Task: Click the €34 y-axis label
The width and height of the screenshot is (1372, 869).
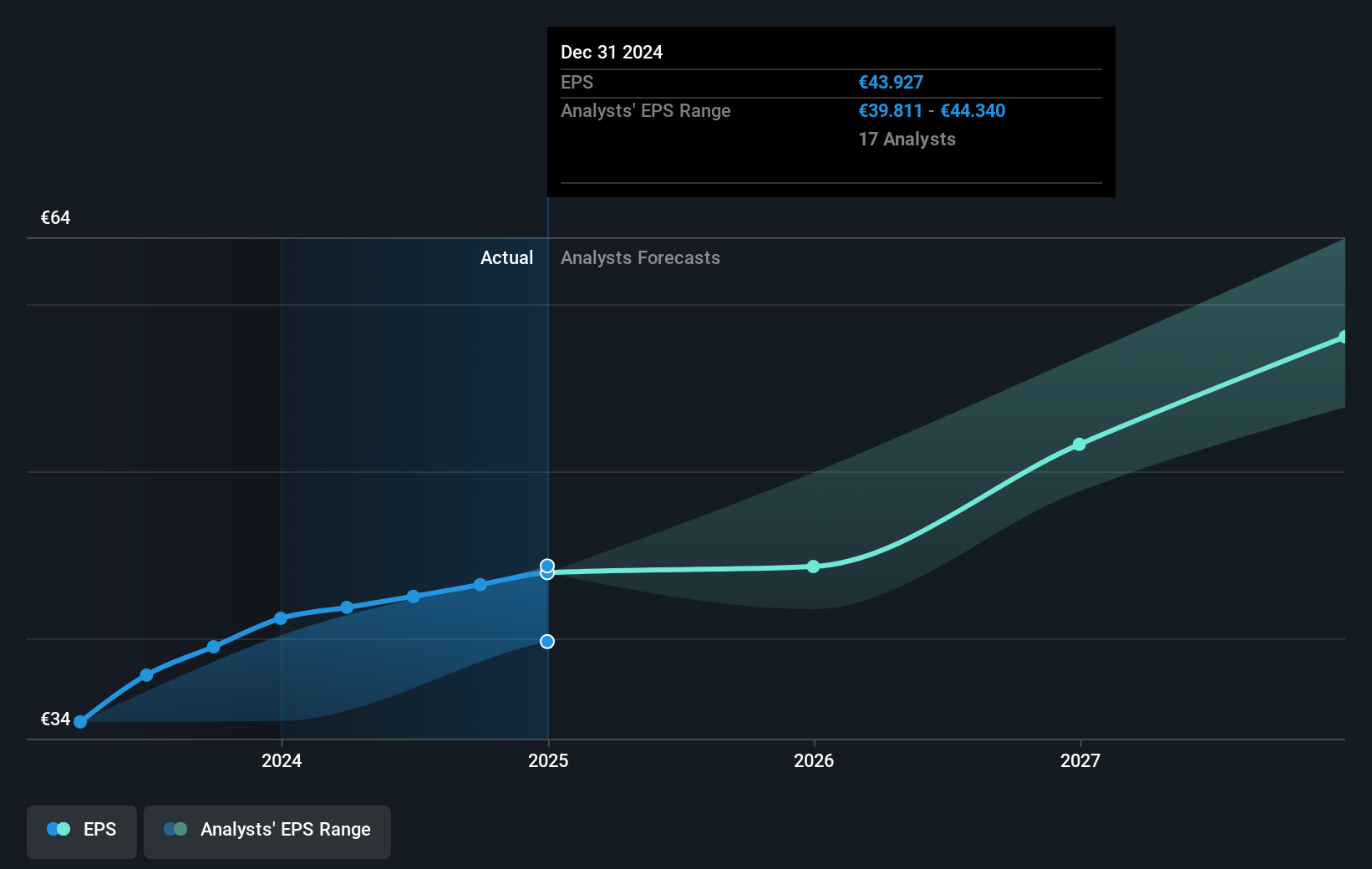Action: point(56,719)
